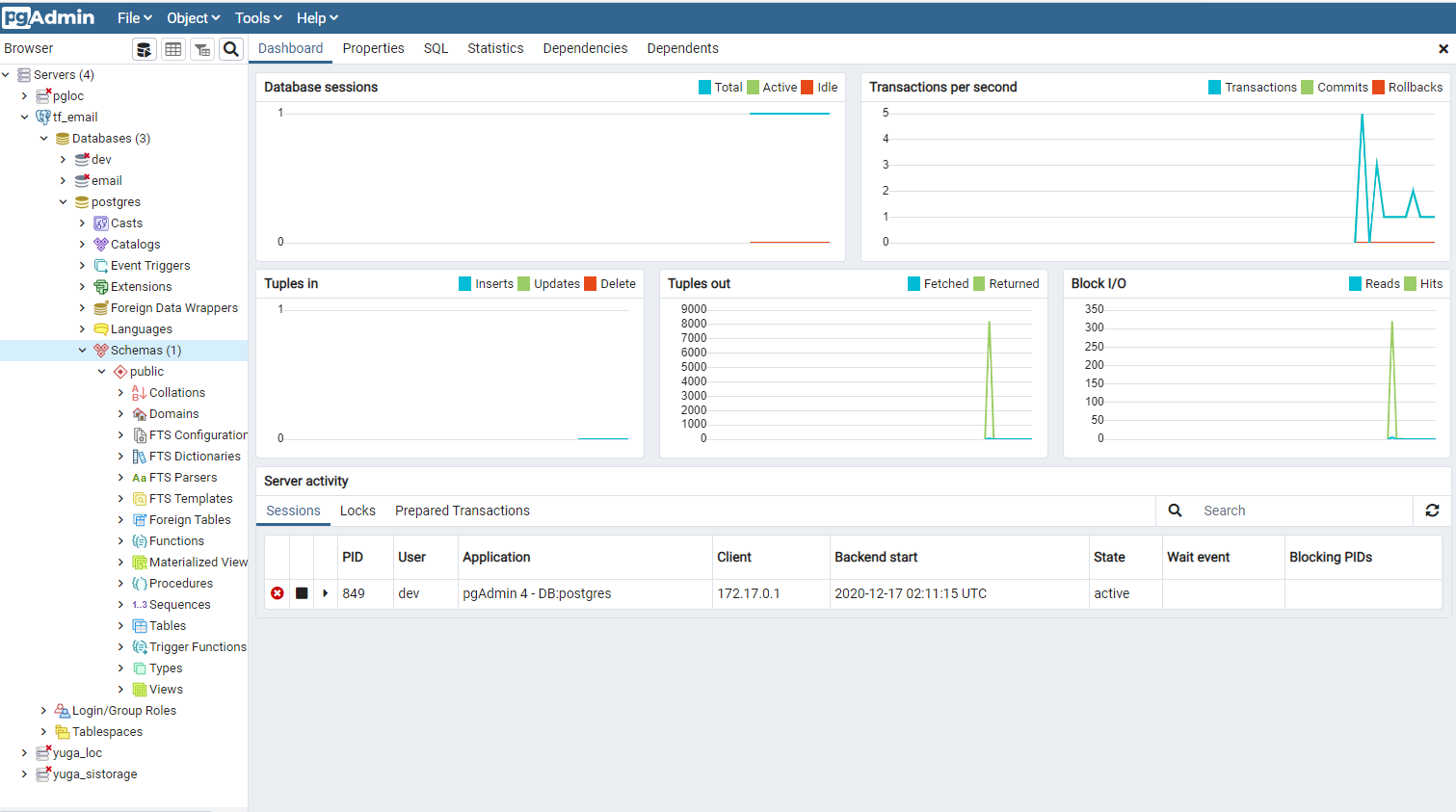Expand the Tables node under public schema
1456x812 pixels.
(x=120, y=625)
